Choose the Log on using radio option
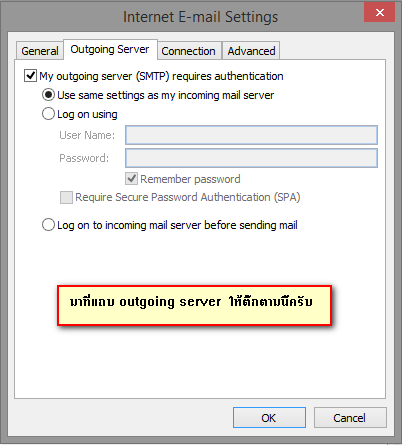Viewport: 402px width, 445px height. point(48,114)
